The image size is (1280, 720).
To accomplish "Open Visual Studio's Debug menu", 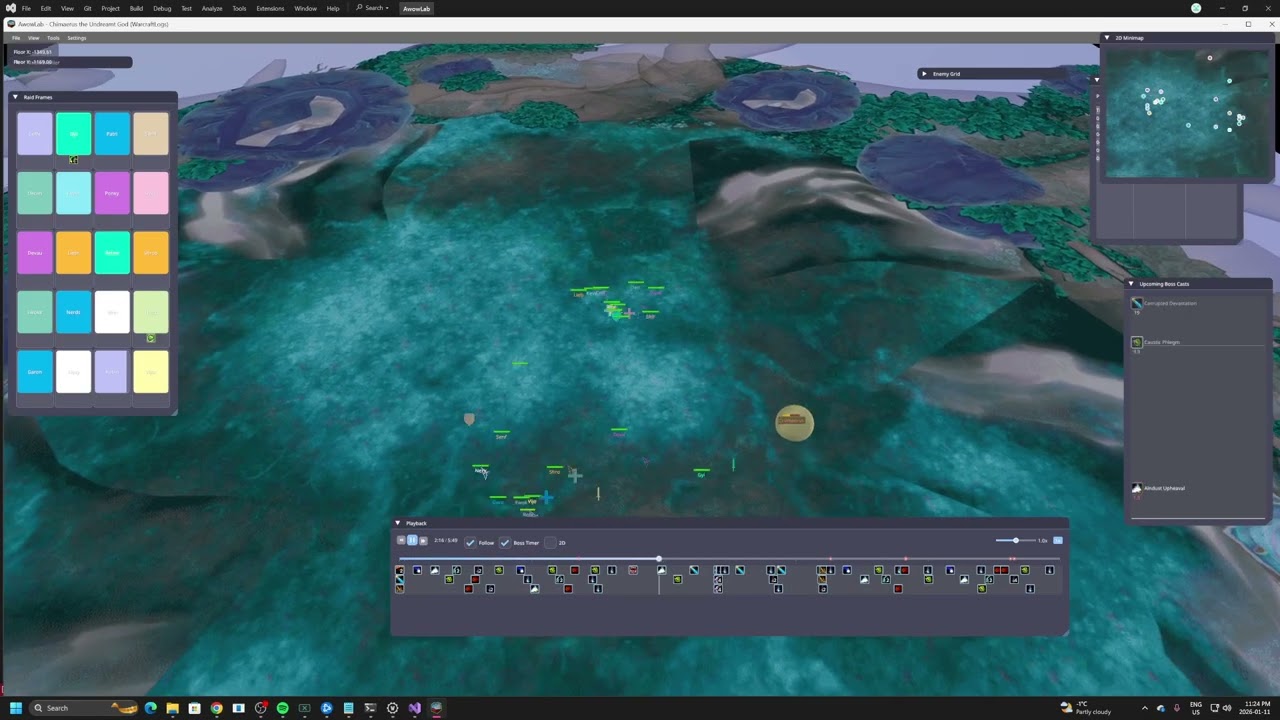I will (x=162, y=8).
